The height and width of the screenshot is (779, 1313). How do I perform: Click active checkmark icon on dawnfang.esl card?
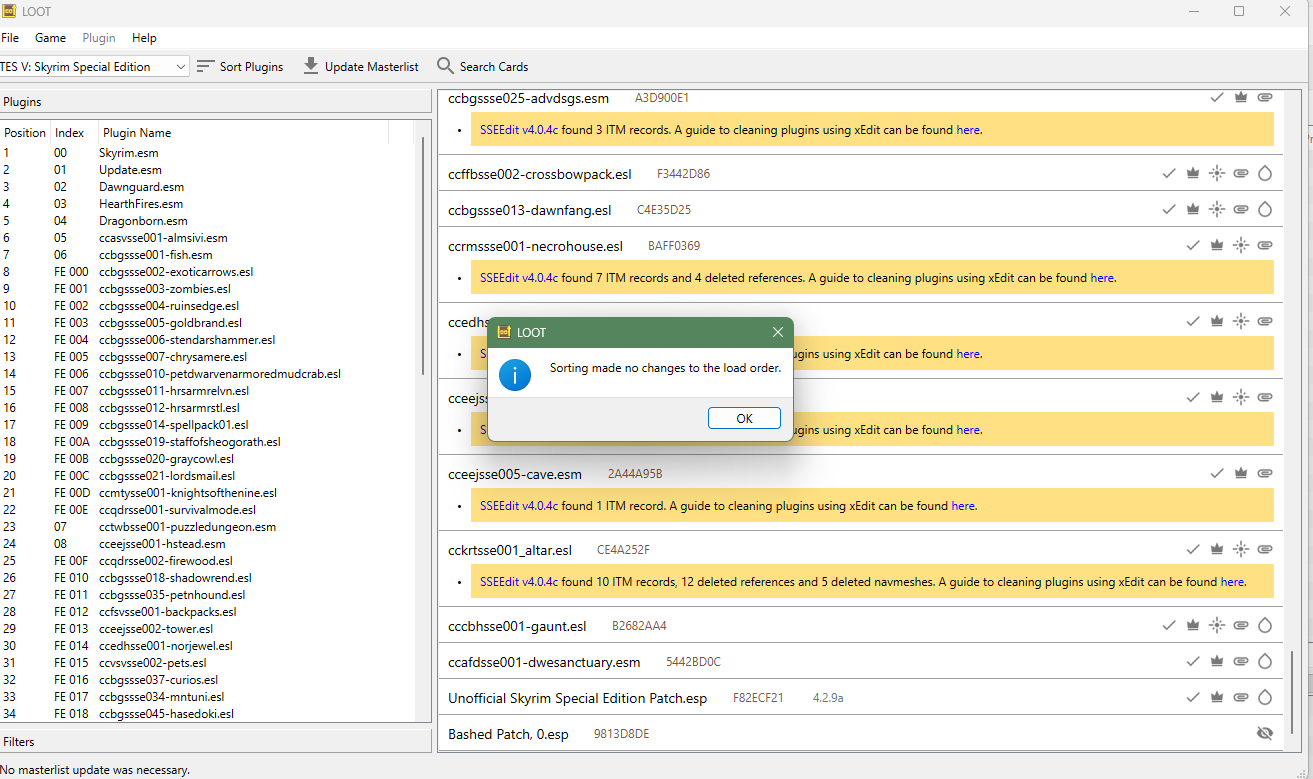[1169, 209]
